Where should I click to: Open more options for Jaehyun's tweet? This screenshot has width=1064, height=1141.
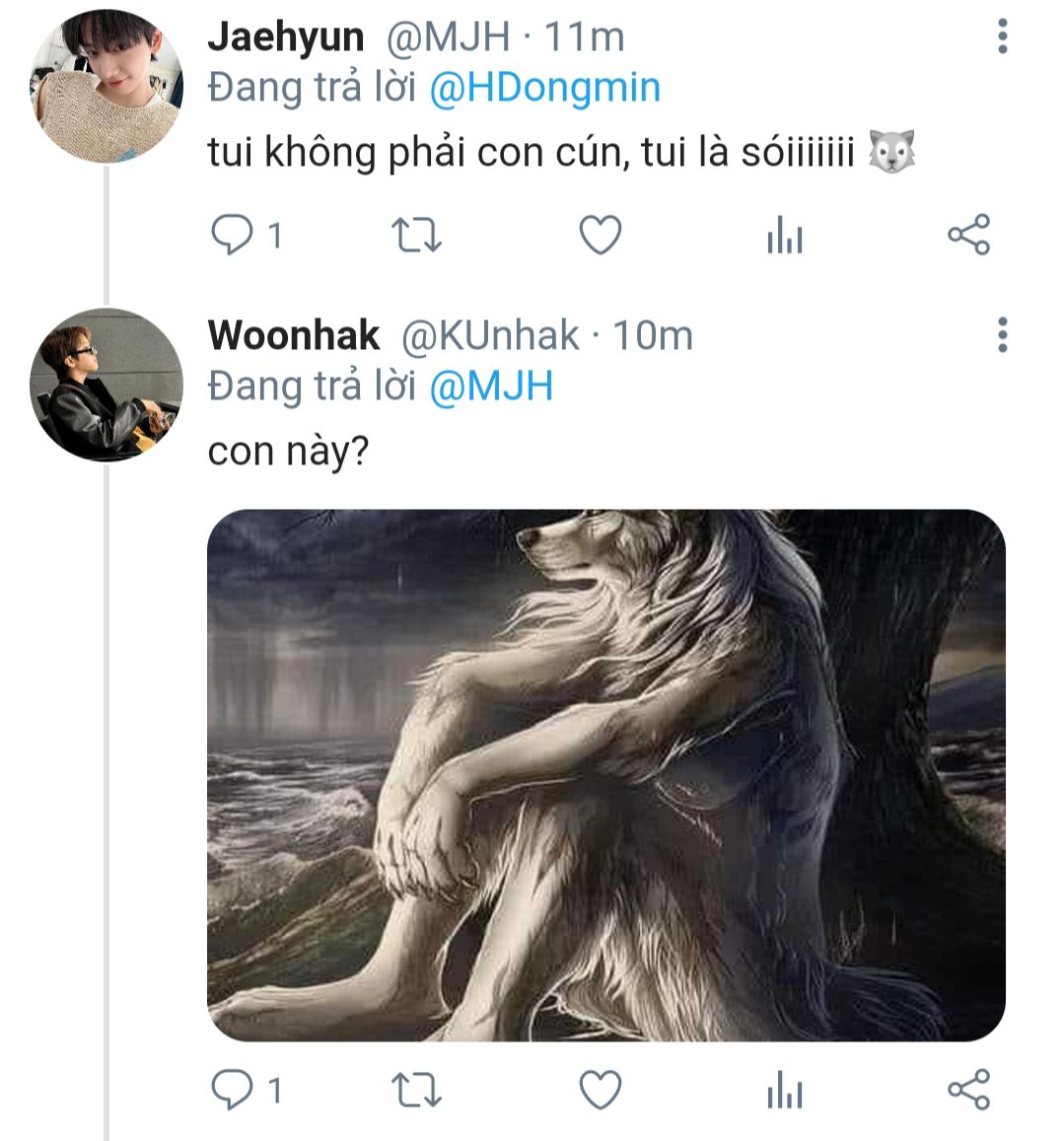[x=1002, y=36]
